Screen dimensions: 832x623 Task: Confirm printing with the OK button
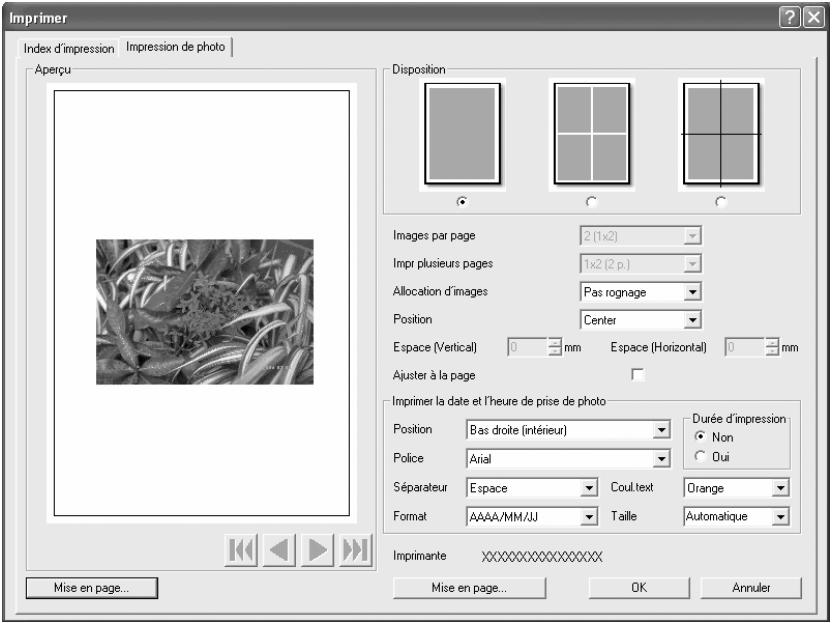pos(639,587)
